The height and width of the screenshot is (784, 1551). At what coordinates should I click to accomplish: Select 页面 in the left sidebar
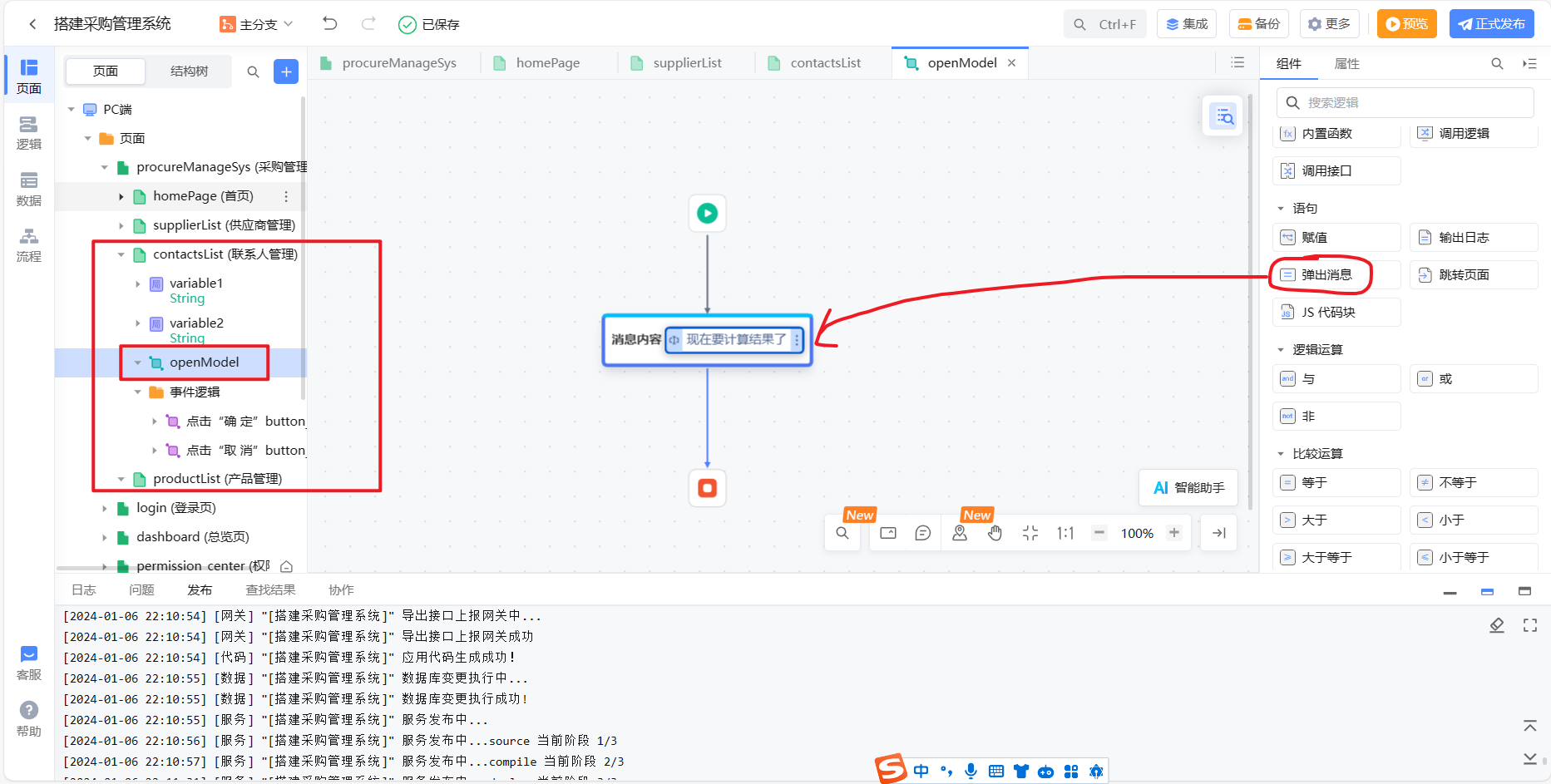pos(29,76)
